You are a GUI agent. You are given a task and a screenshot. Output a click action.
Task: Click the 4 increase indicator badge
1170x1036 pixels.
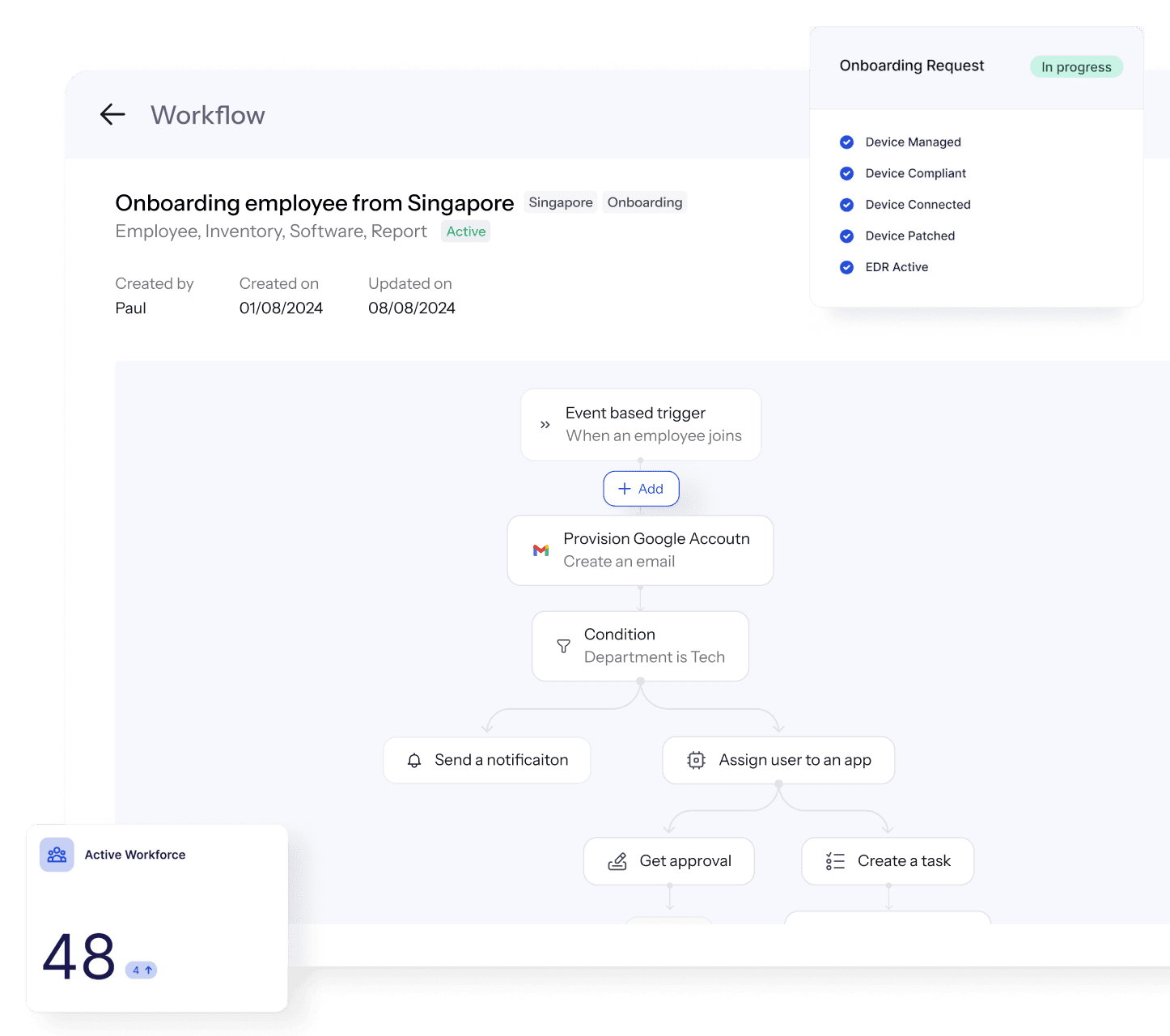(x=142, y=970)
